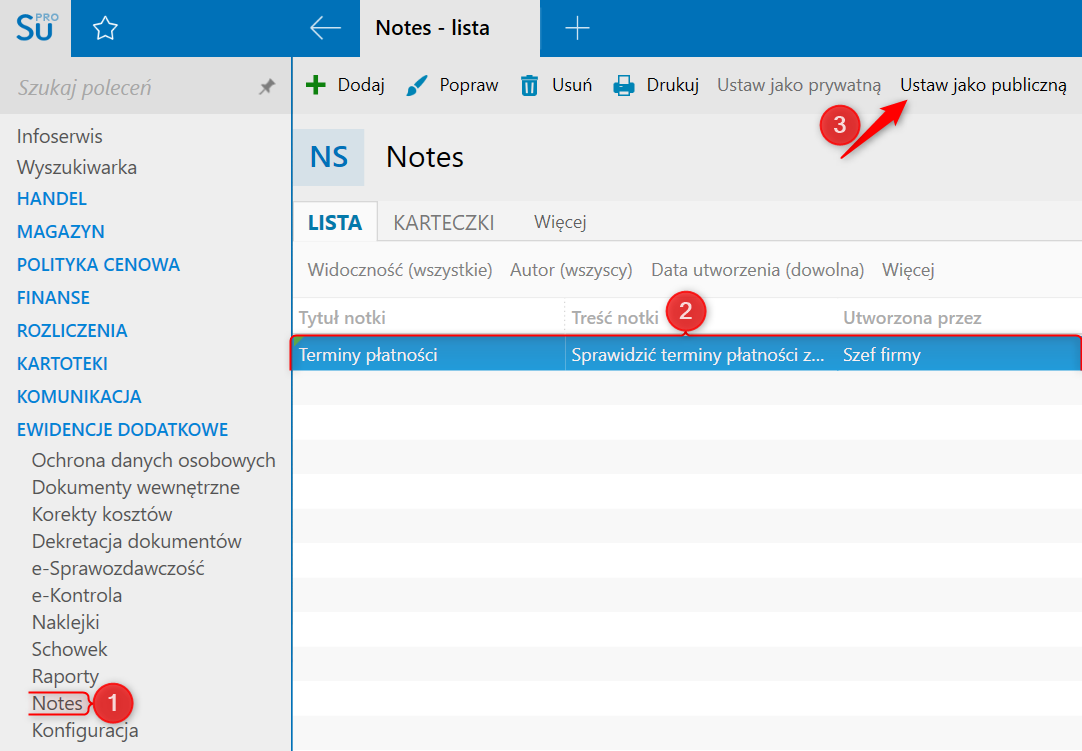Click Ustaw jako prywatną

click(x=799, y=85)
